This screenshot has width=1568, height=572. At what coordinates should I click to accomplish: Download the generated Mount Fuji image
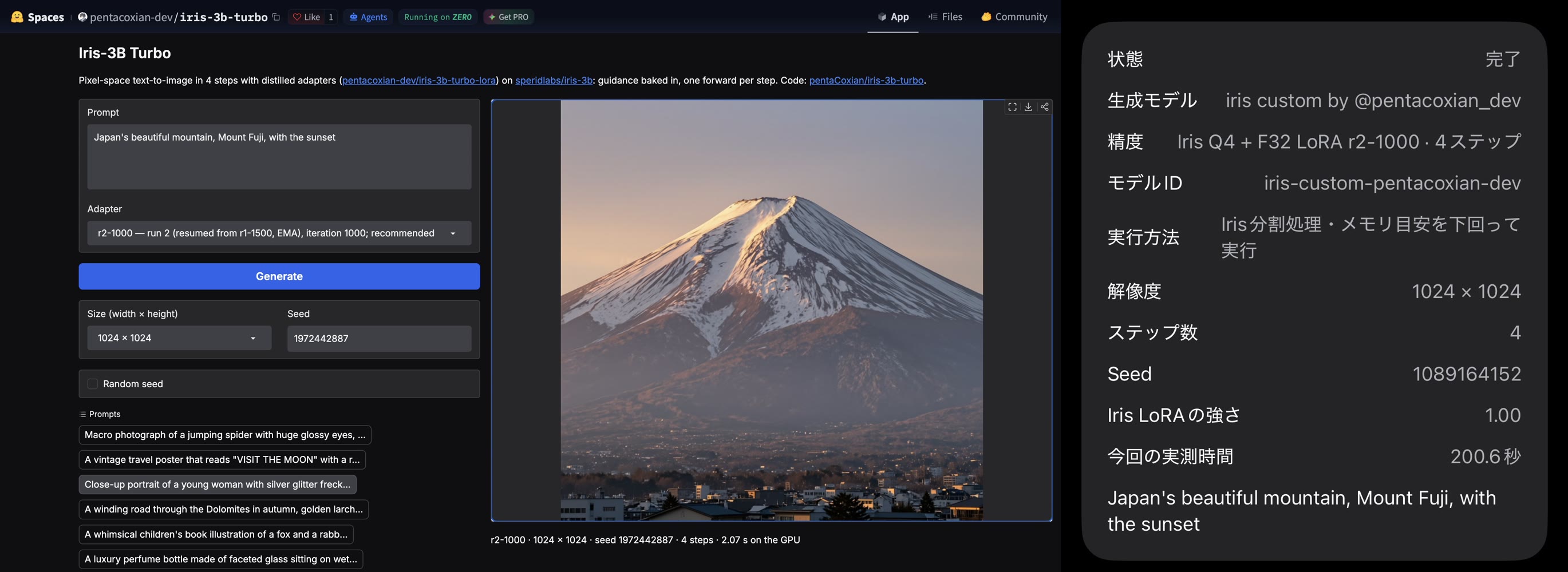1028,107
